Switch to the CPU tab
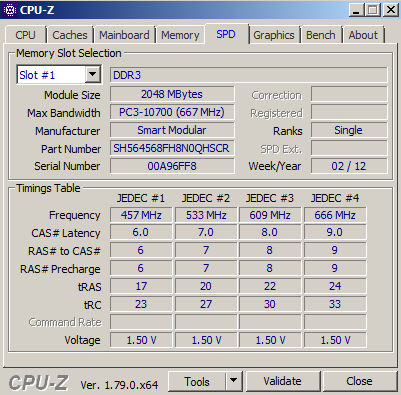401x395 pixels. (x=25, y=35)
